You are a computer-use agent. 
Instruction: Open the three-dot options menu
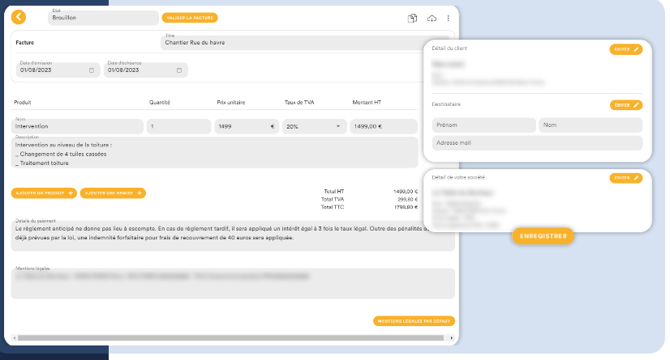click(x=448, y=18)
